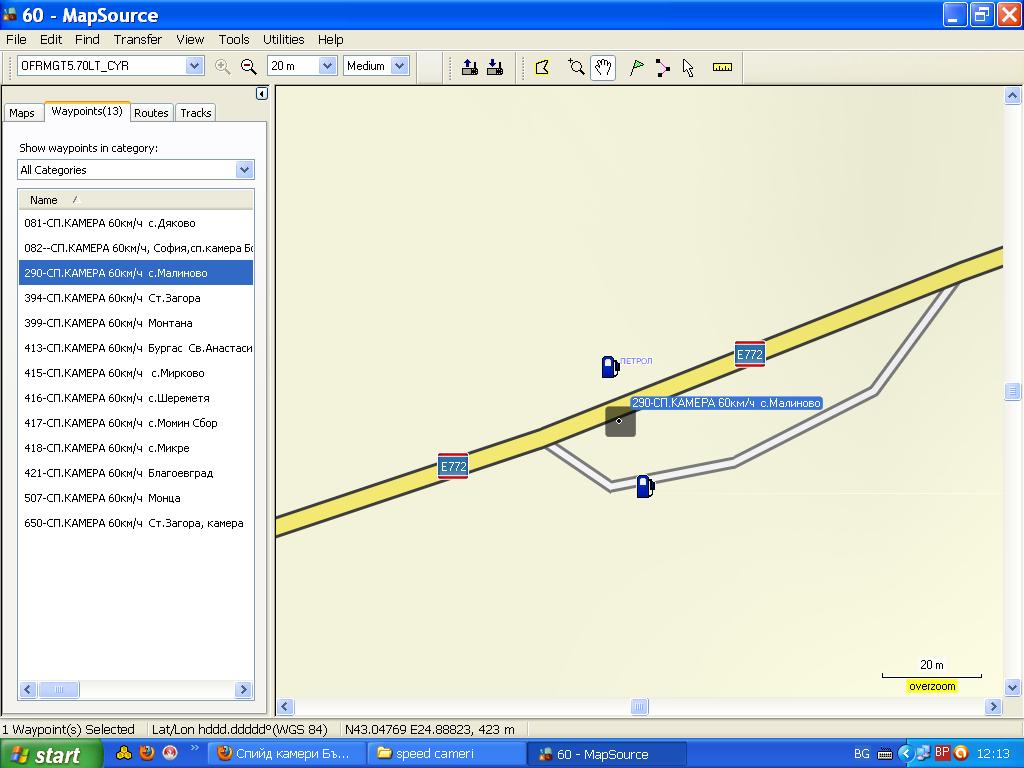
Task: Switch to the Routes tab
Action: click(x=151, y=113)
